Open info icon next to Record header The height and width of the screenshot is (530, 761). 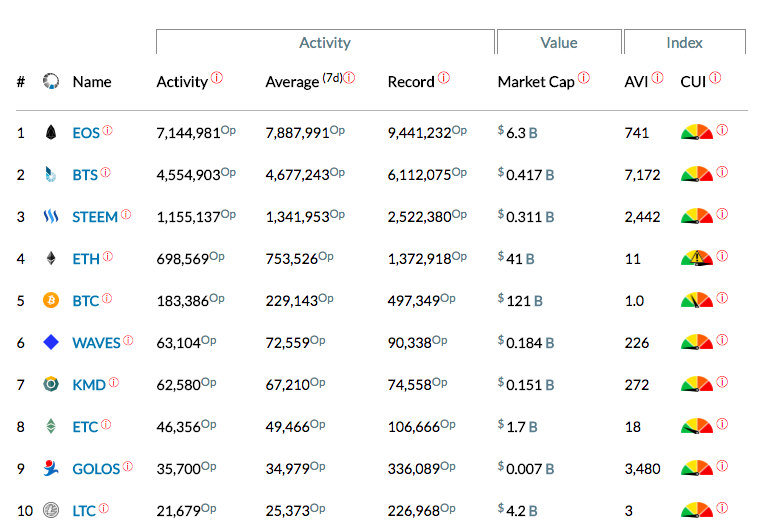[444, 78]
